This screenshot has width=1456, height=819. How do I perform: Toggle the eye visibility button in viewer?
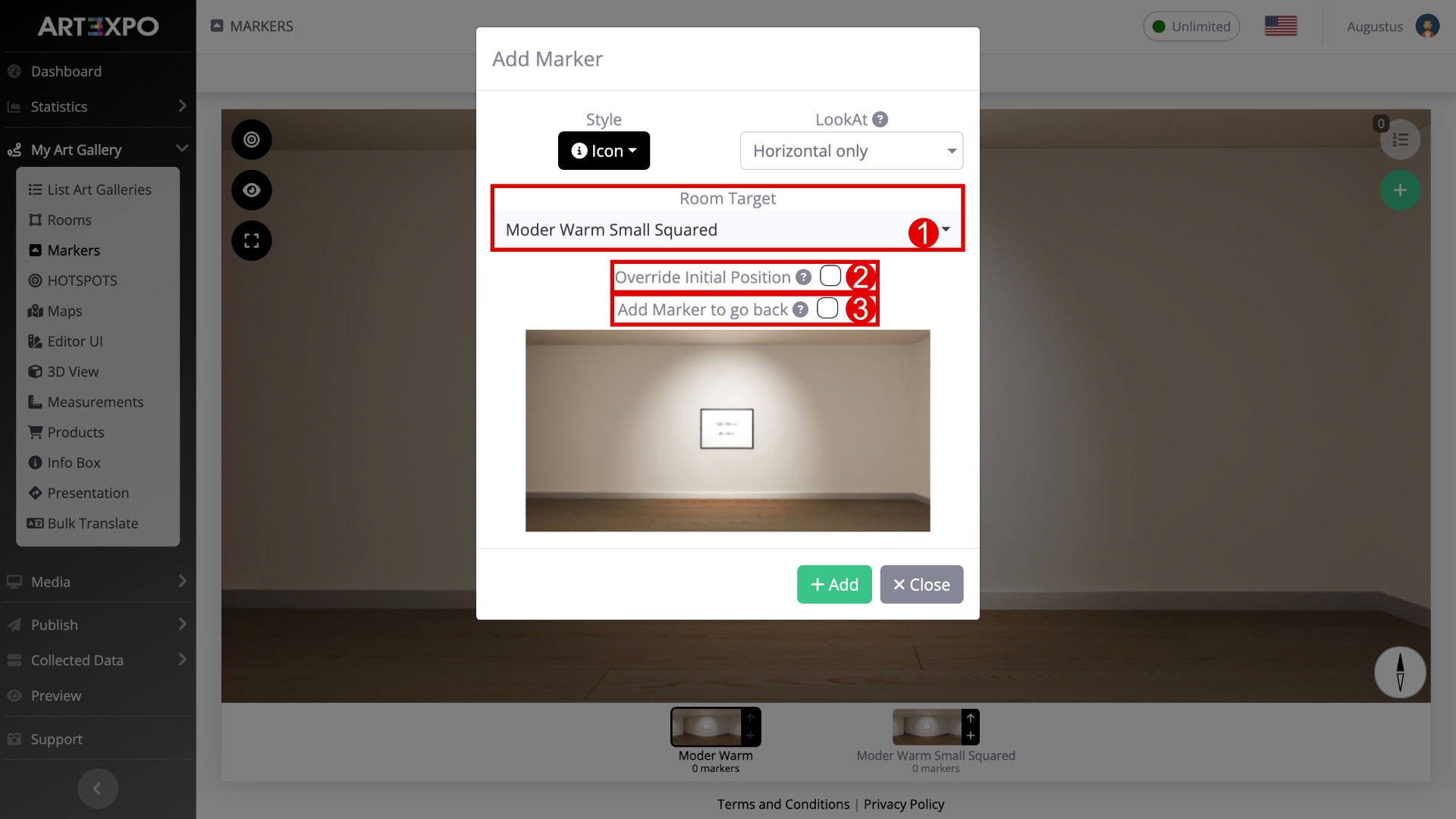[x=252, y=190]
